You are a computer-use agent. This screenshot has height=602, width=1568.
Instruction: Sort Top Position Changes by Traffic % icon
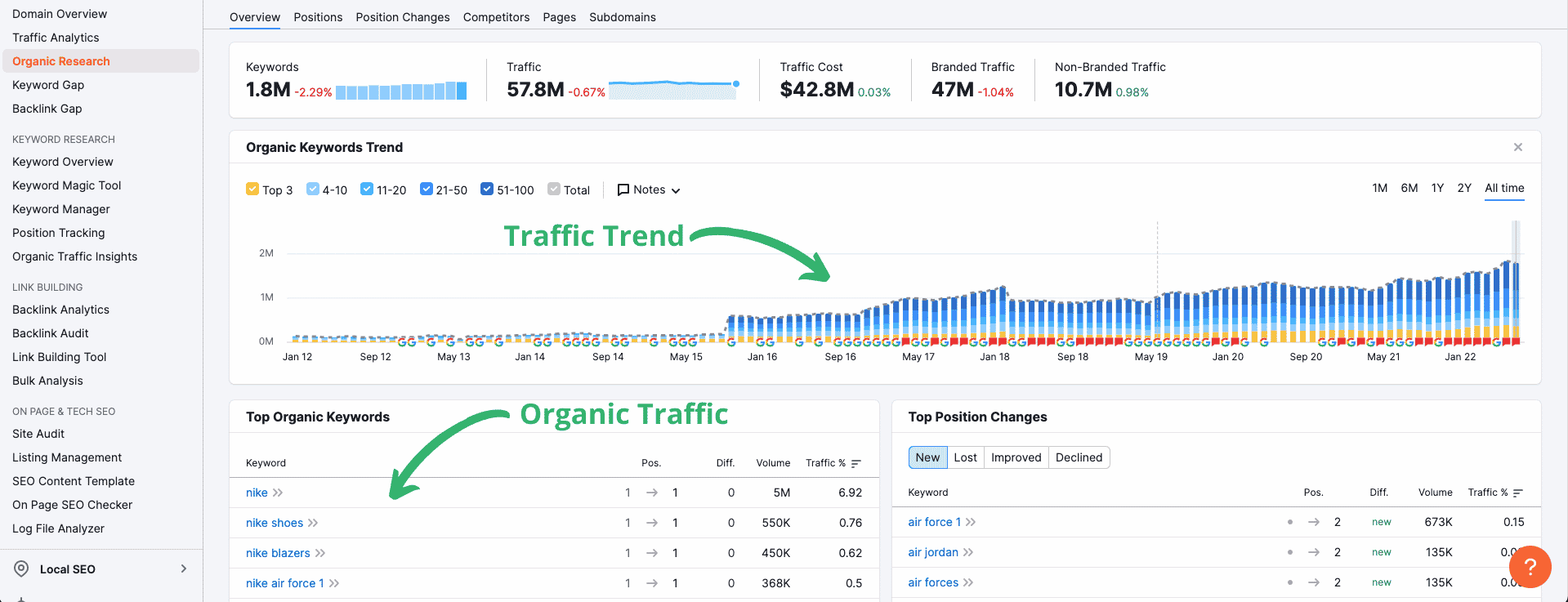pos(1518,493)
